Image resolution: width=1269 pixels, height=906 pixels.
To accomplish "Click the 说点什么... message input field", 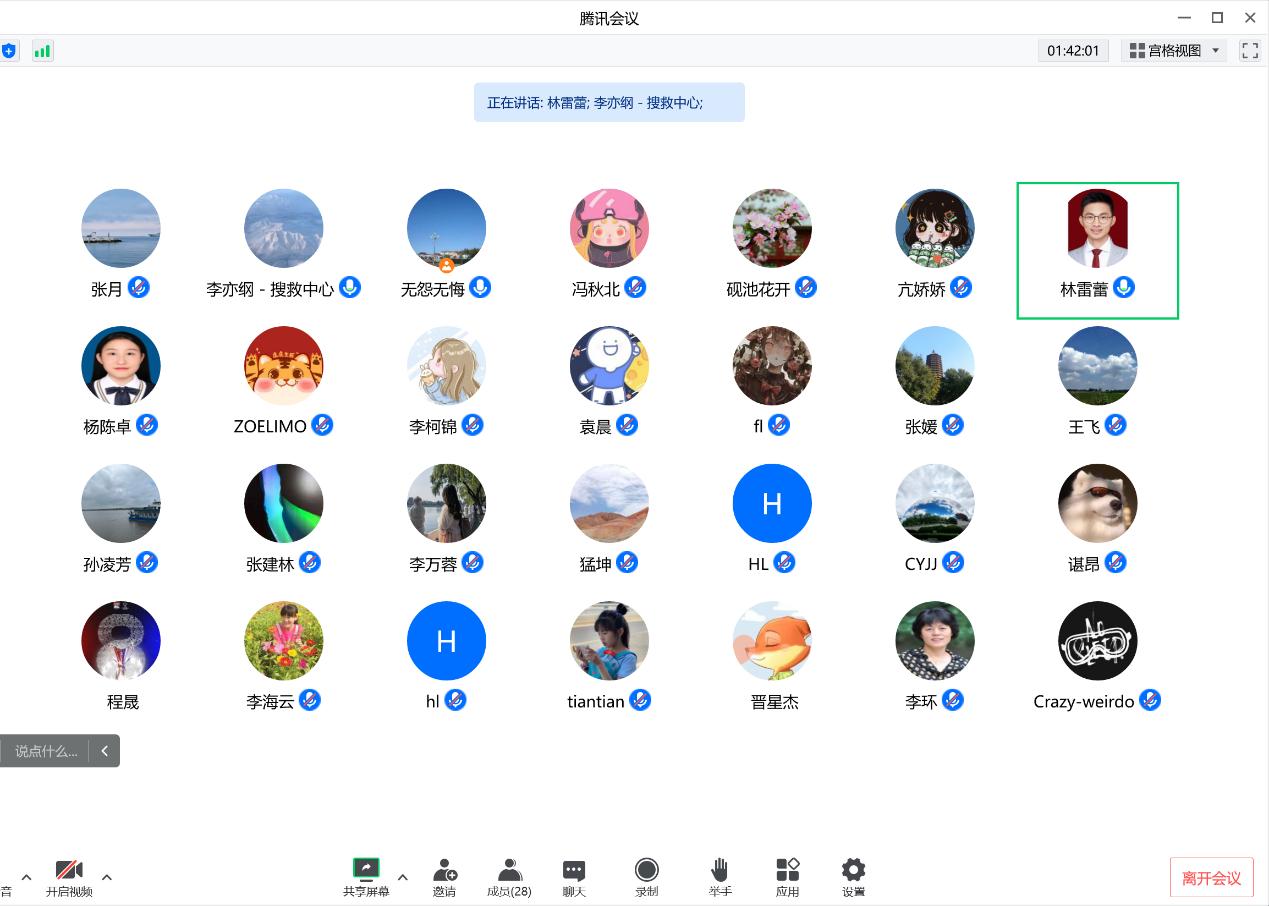I will (46, 751).
